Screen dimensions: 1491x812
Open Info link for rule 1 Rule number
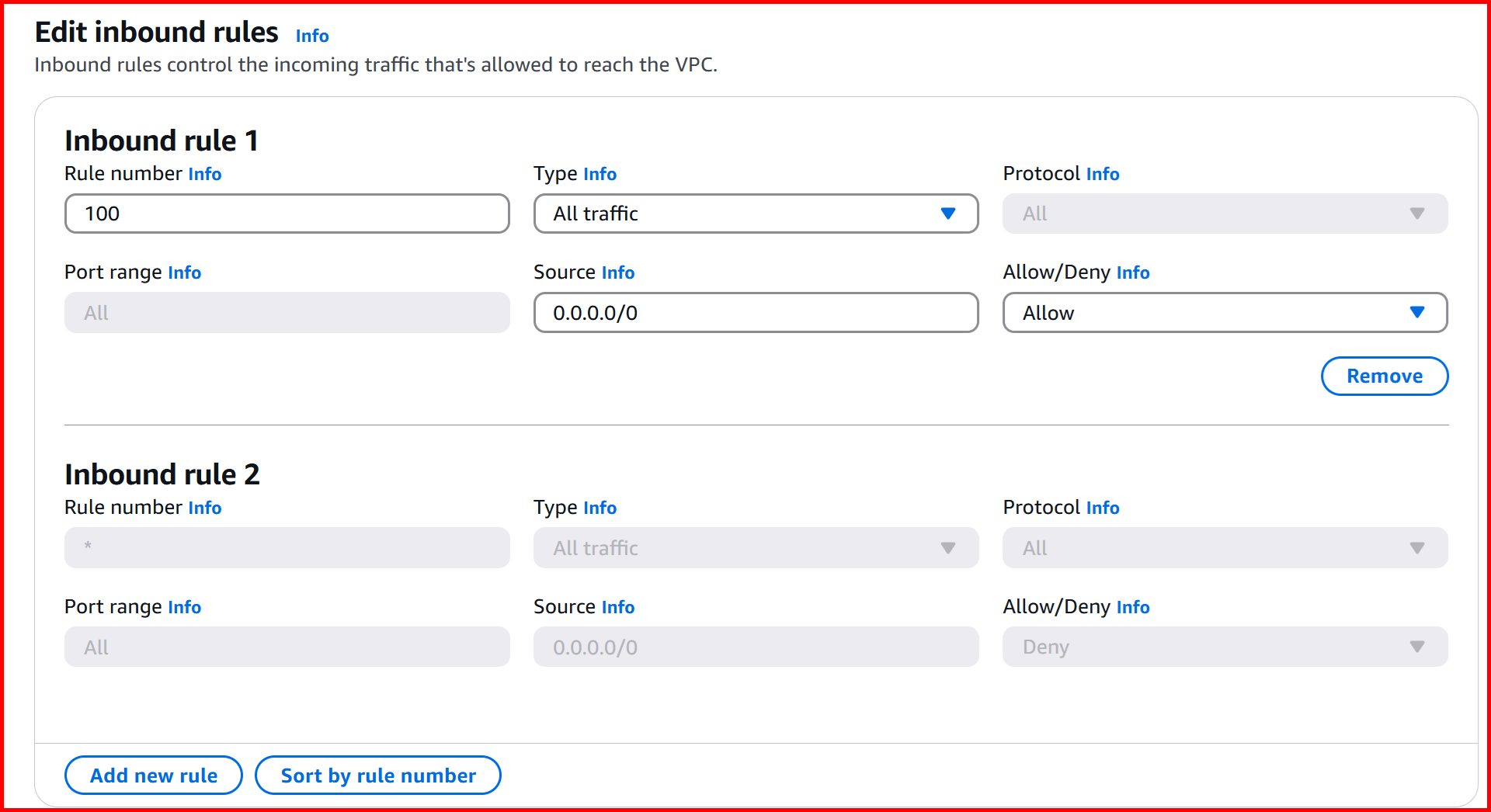point(205,174)
